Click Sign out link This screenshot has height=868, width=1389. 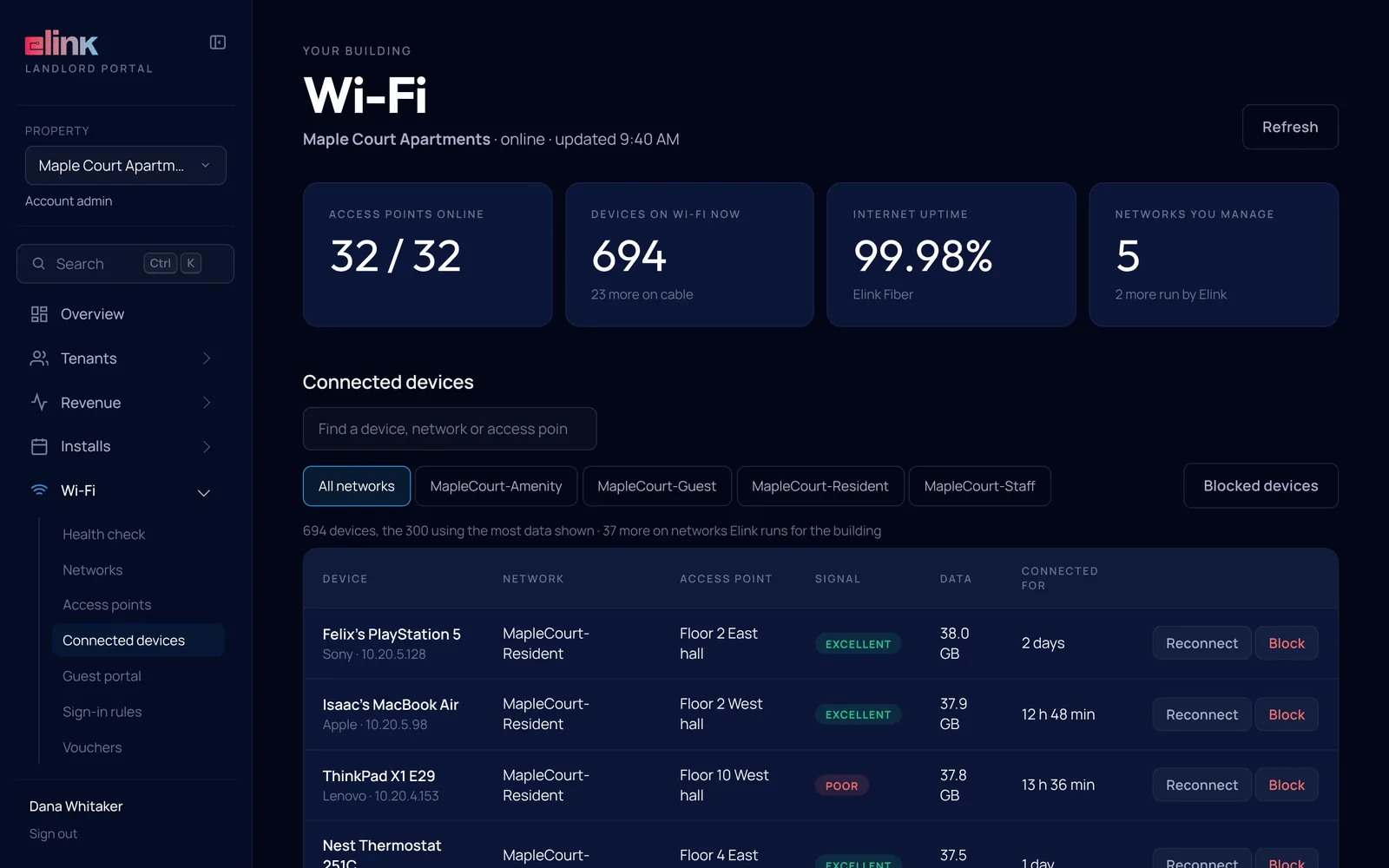(x=53, y=834)
